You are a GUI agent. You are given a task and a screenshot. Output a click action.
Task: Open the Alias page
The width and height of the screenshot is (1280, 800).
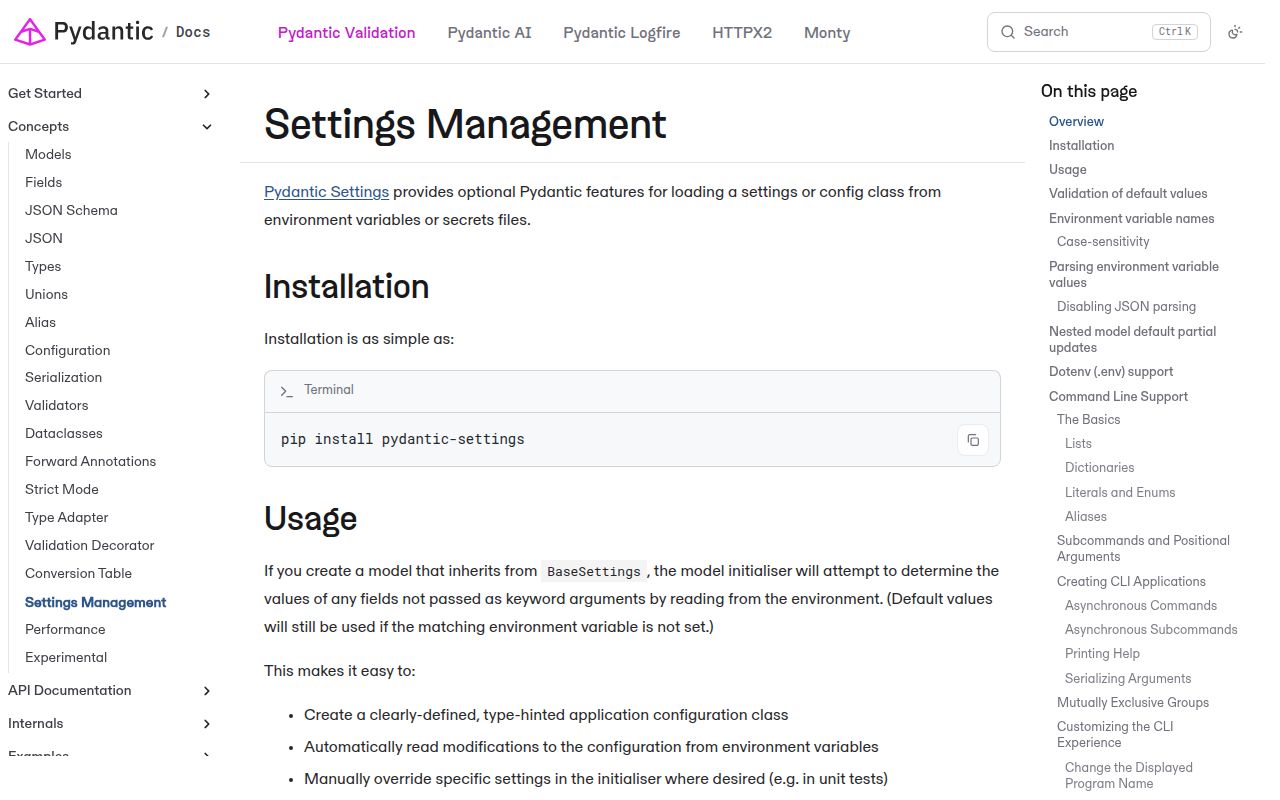pos(40,322)
